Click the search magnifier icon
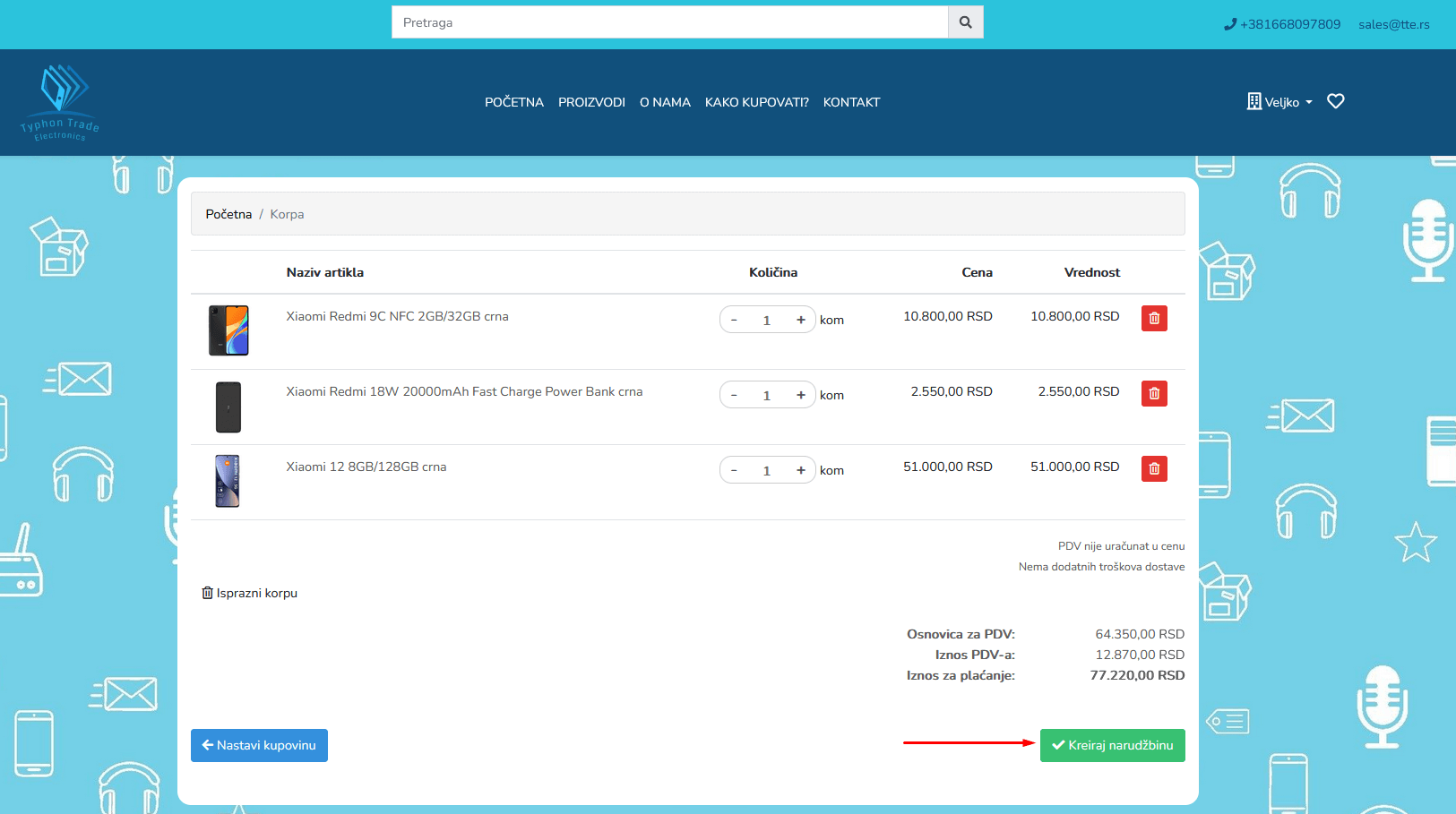1456x814 pixels. [965, 22]
